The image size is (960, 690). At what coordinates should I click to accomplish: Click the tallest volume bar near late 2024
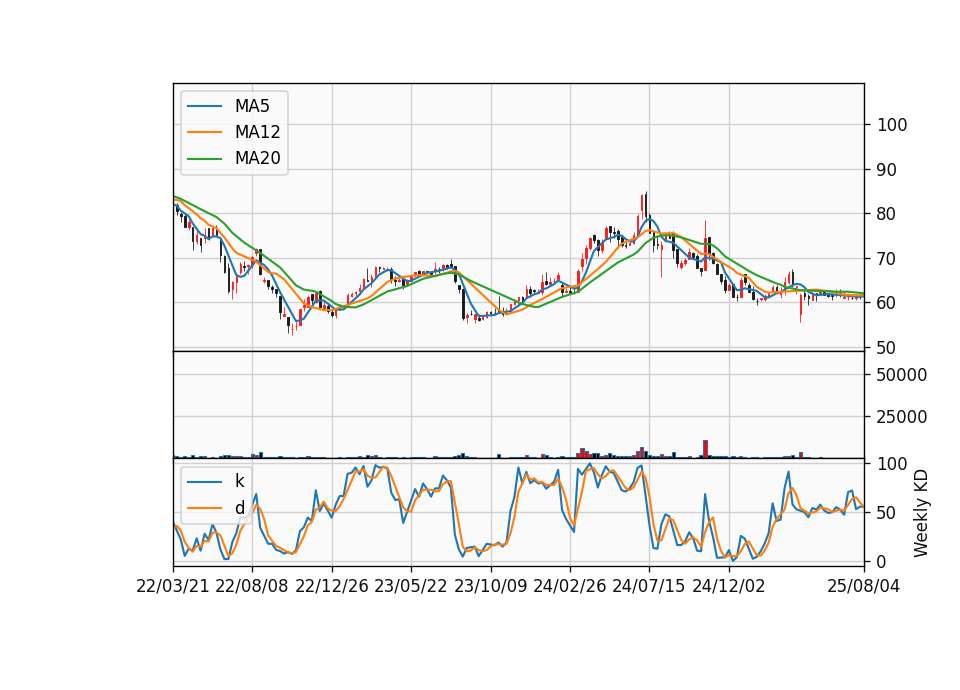705,449
